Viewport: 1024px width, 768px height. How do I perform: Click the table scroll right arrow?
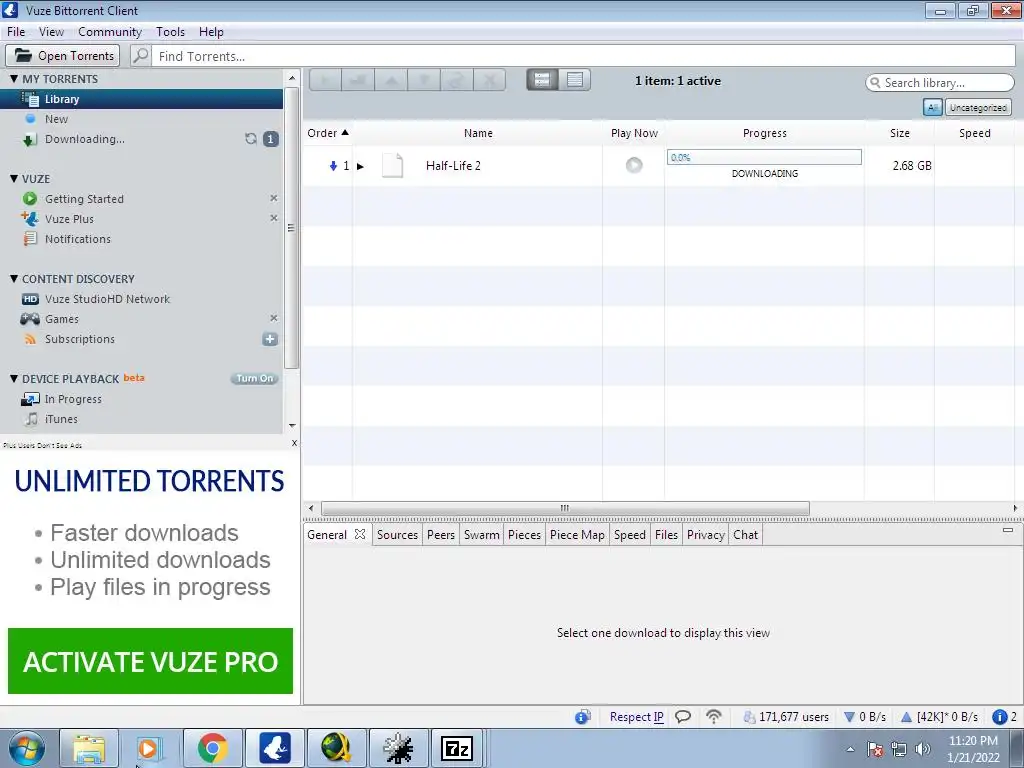[x=1015, y=508]
